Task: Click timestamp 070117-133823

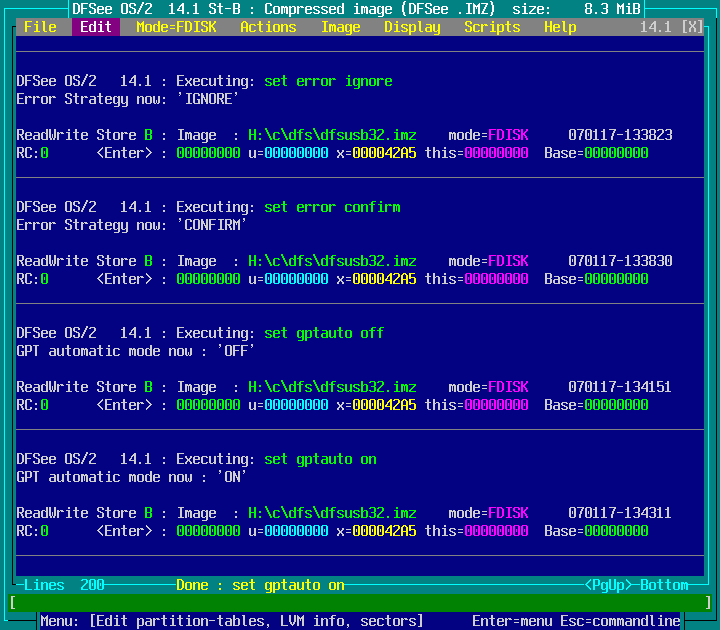Action: click(x=620, y=135)
